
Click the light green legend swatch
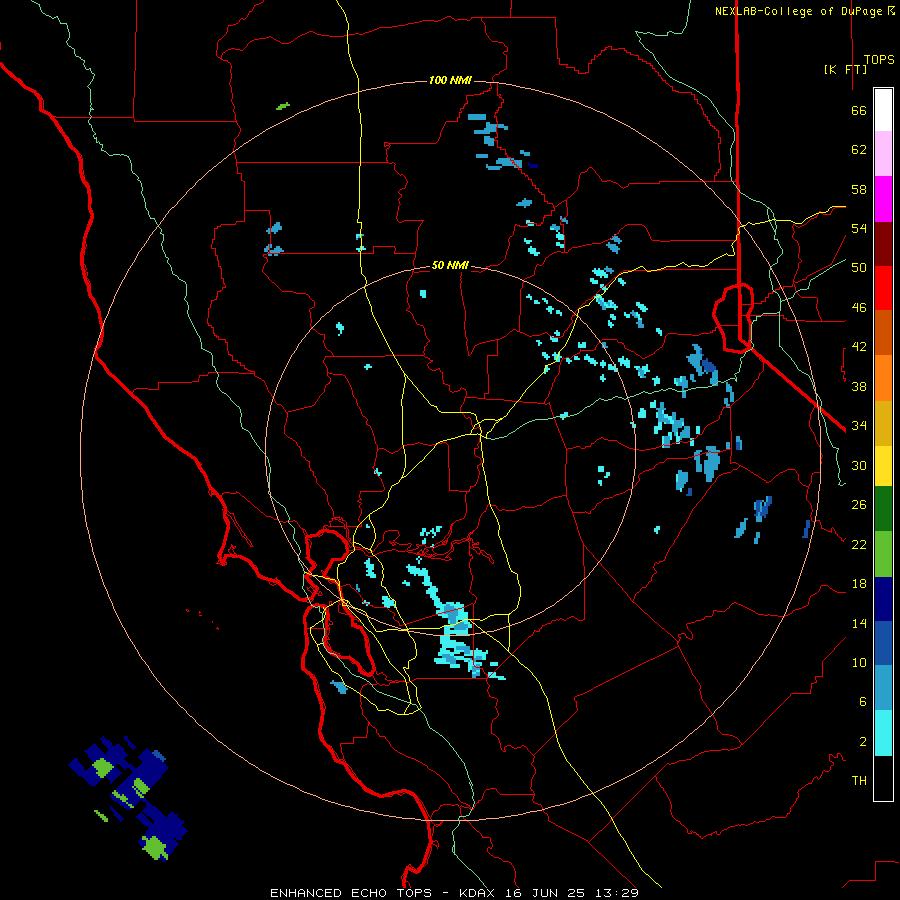(883, 554)
